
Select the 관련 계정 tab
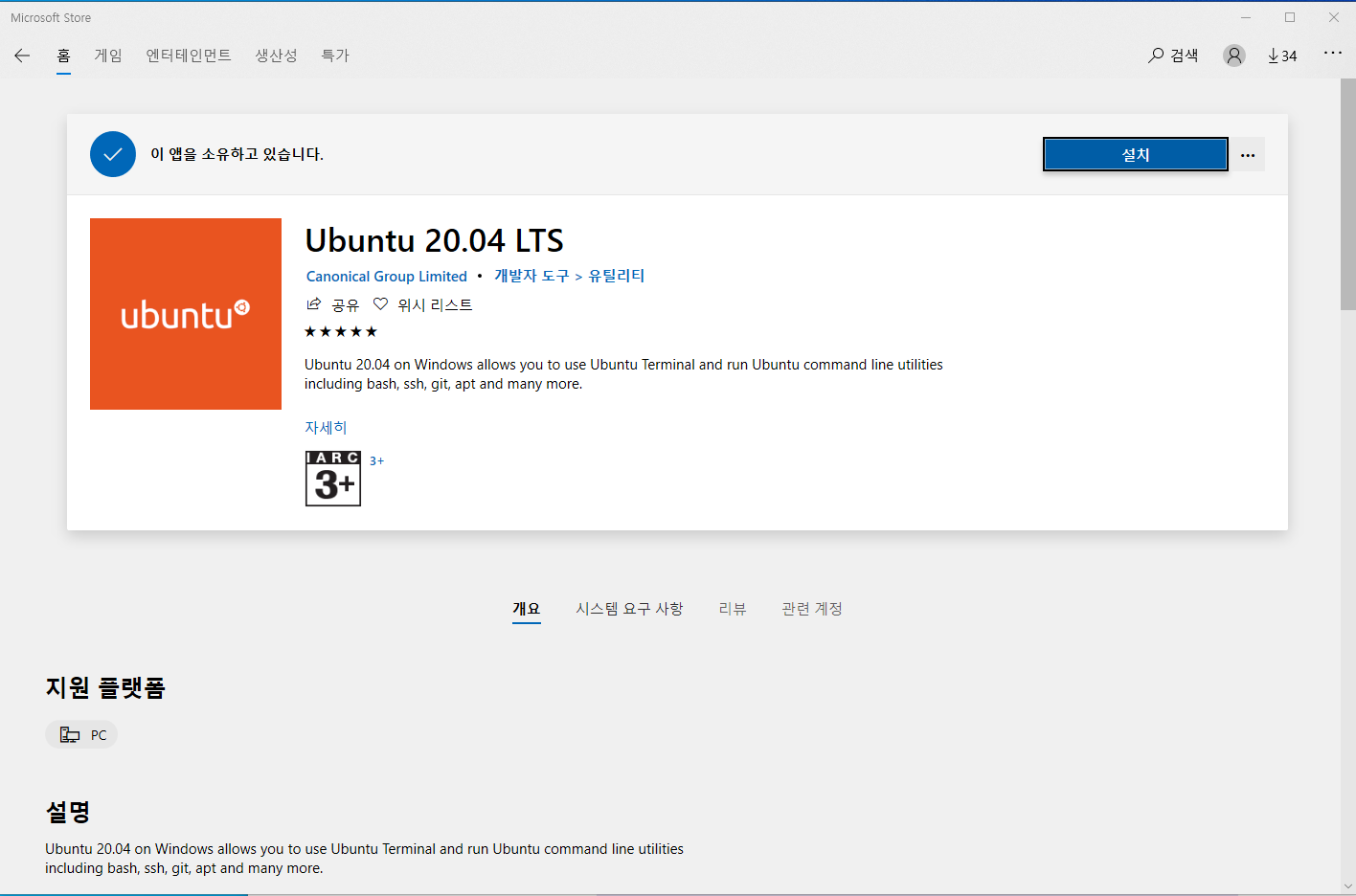coord(812,609)
